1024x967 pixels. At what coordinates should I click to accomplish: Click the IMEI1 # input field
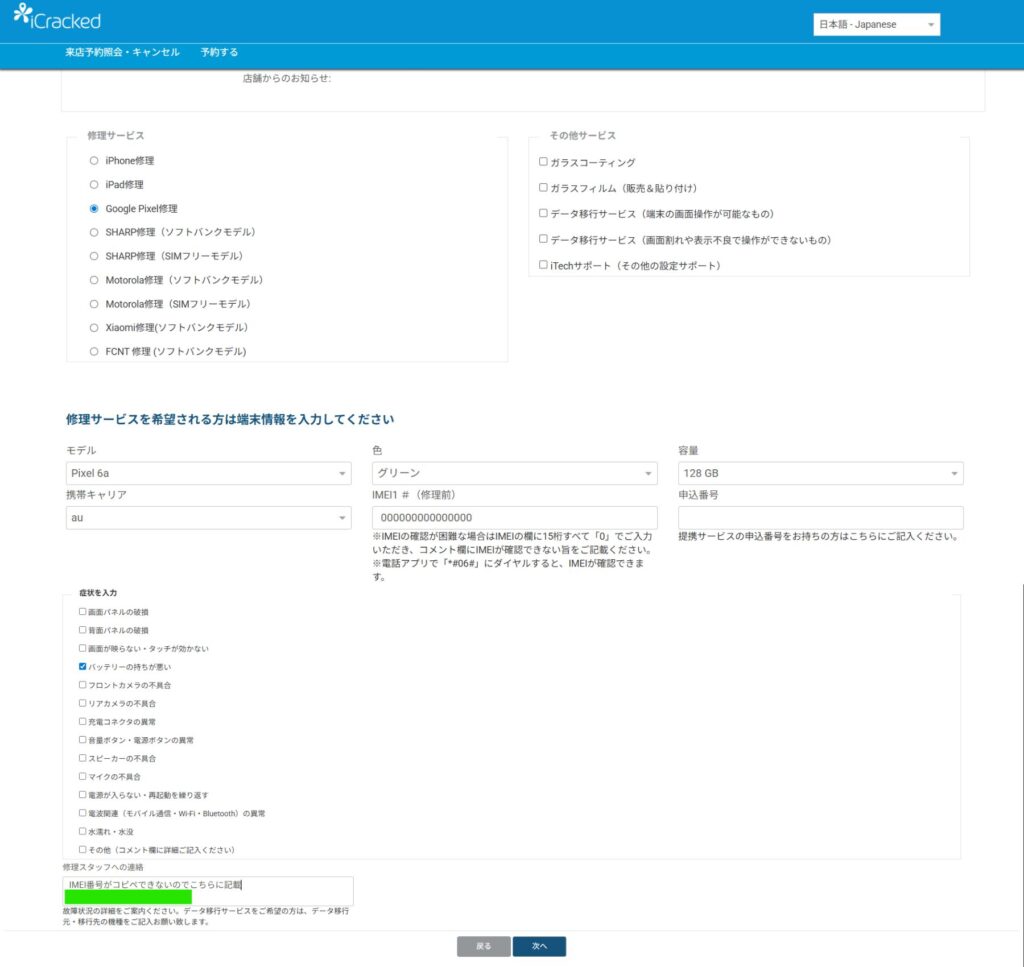[x=515, y=518]
